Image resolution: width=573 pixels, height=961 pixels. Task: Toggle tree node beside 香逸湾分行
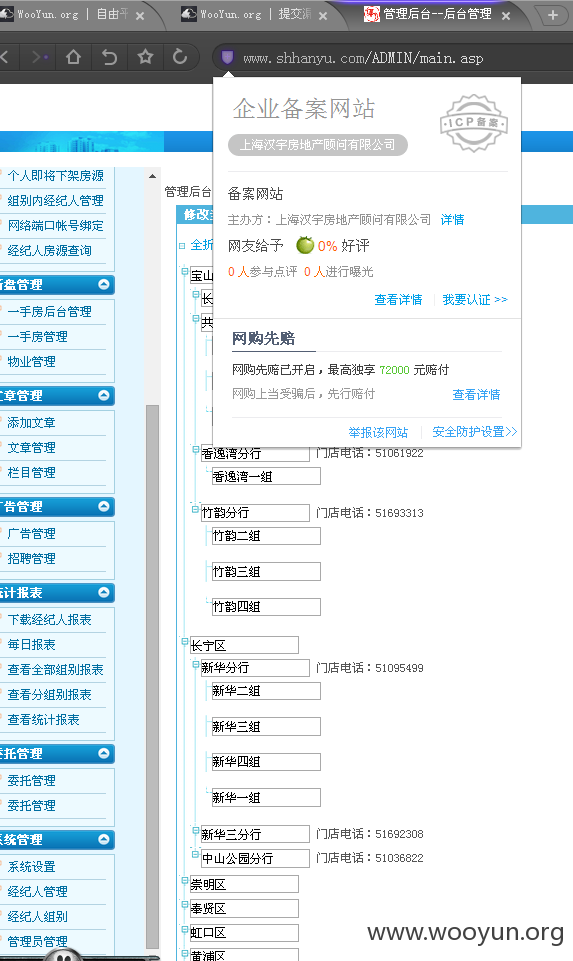point(195,450)
